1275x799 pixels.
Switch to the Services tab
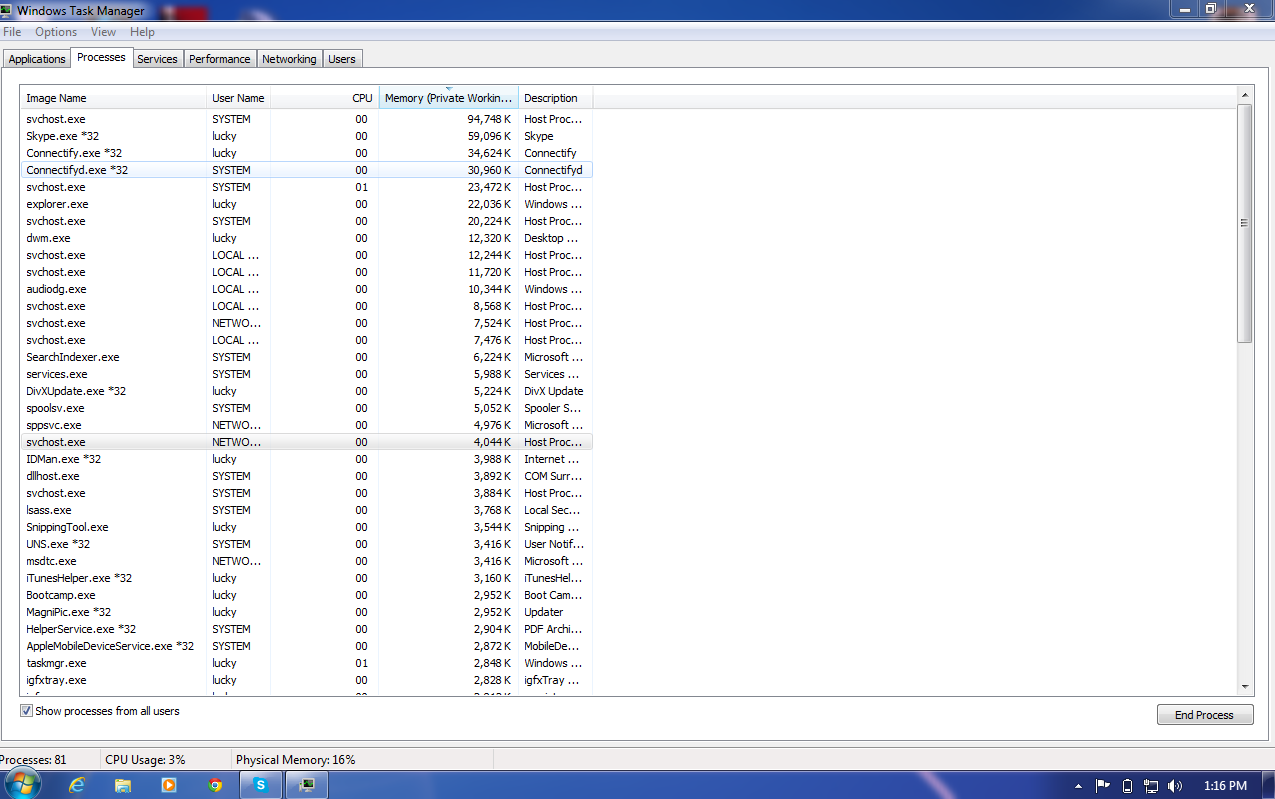157,59
